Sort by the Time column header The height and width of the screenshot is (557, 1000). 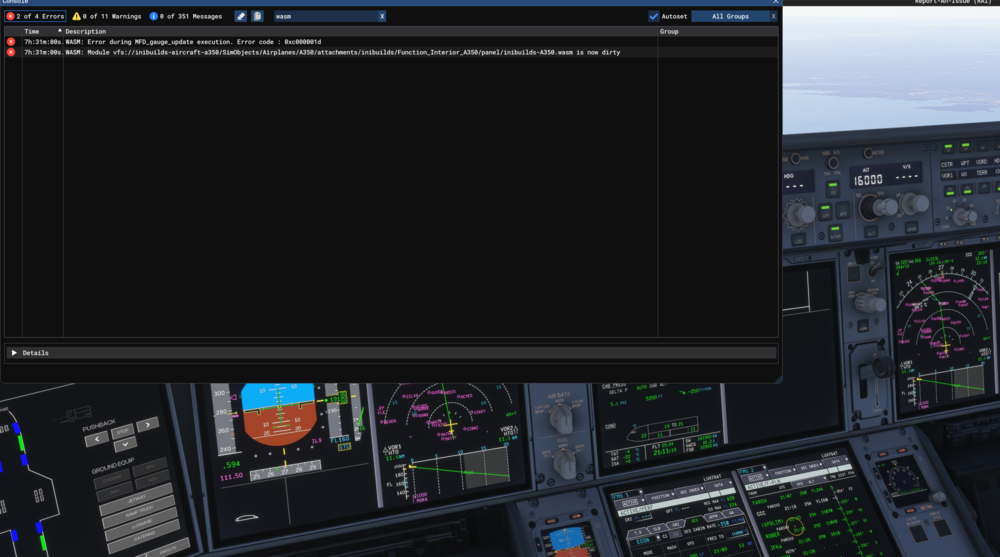tap(33, 32)
